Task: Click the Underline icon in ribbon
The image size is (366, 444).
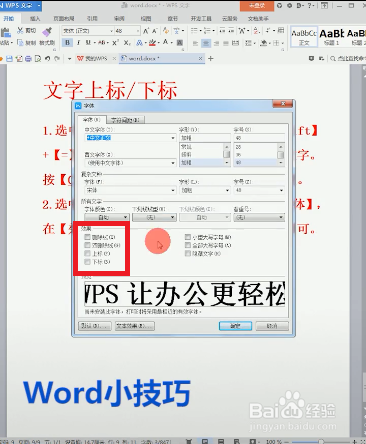Action: (x=88, y=43)
